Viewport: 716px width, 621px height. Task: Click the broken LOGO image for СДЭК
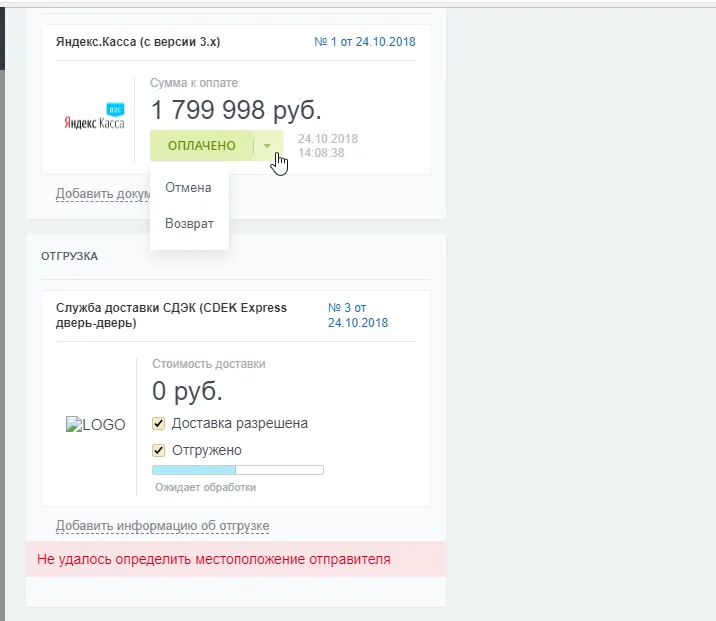click(95, 424)
